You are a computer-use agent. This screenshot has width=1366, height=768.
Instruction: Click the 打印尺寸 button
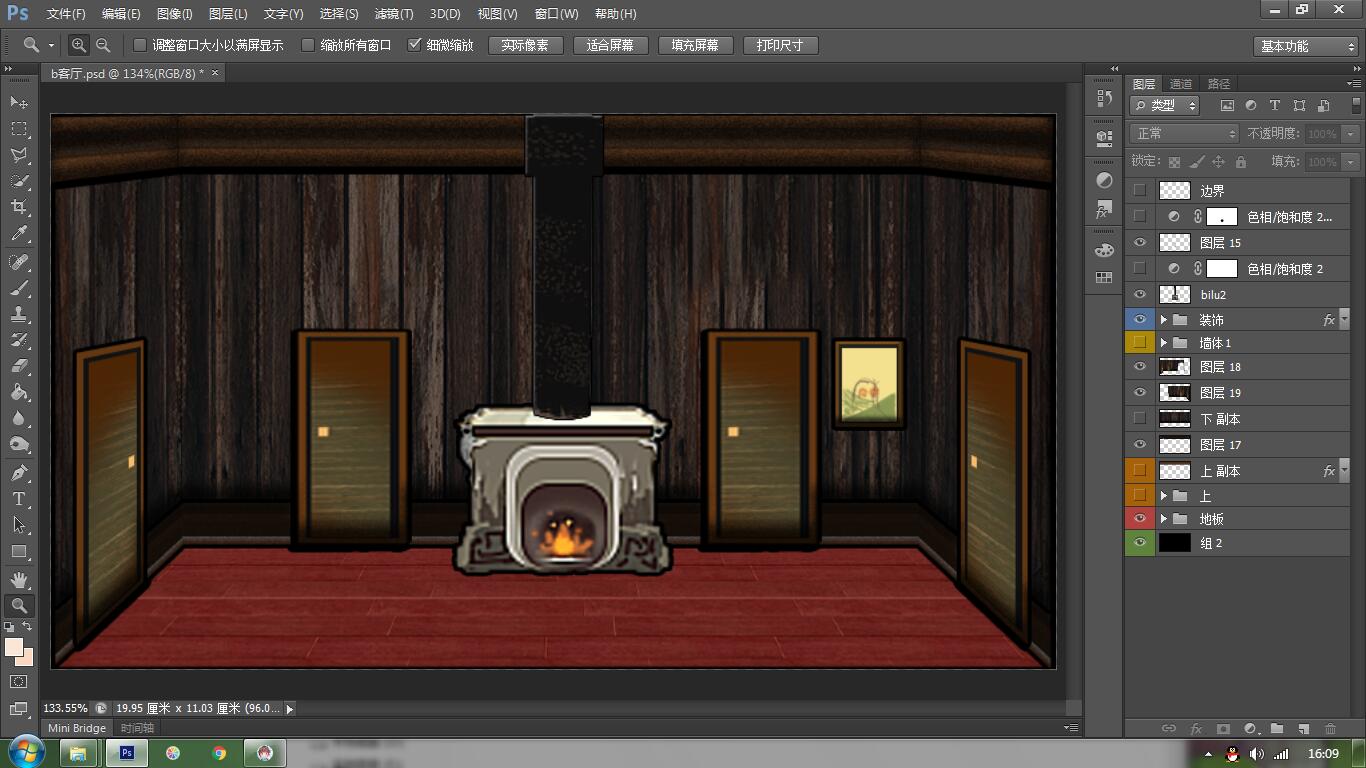(780, 45)
